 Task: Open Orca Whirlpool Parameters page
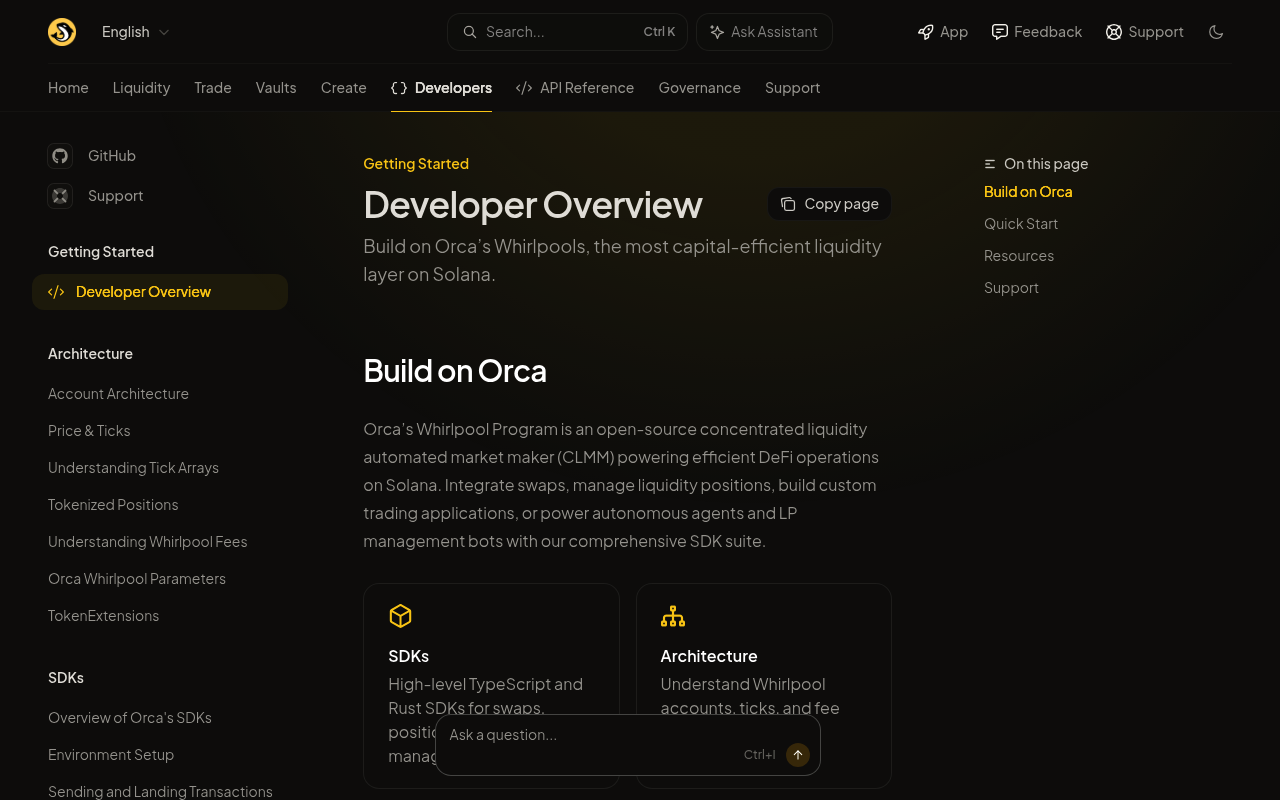137,579
